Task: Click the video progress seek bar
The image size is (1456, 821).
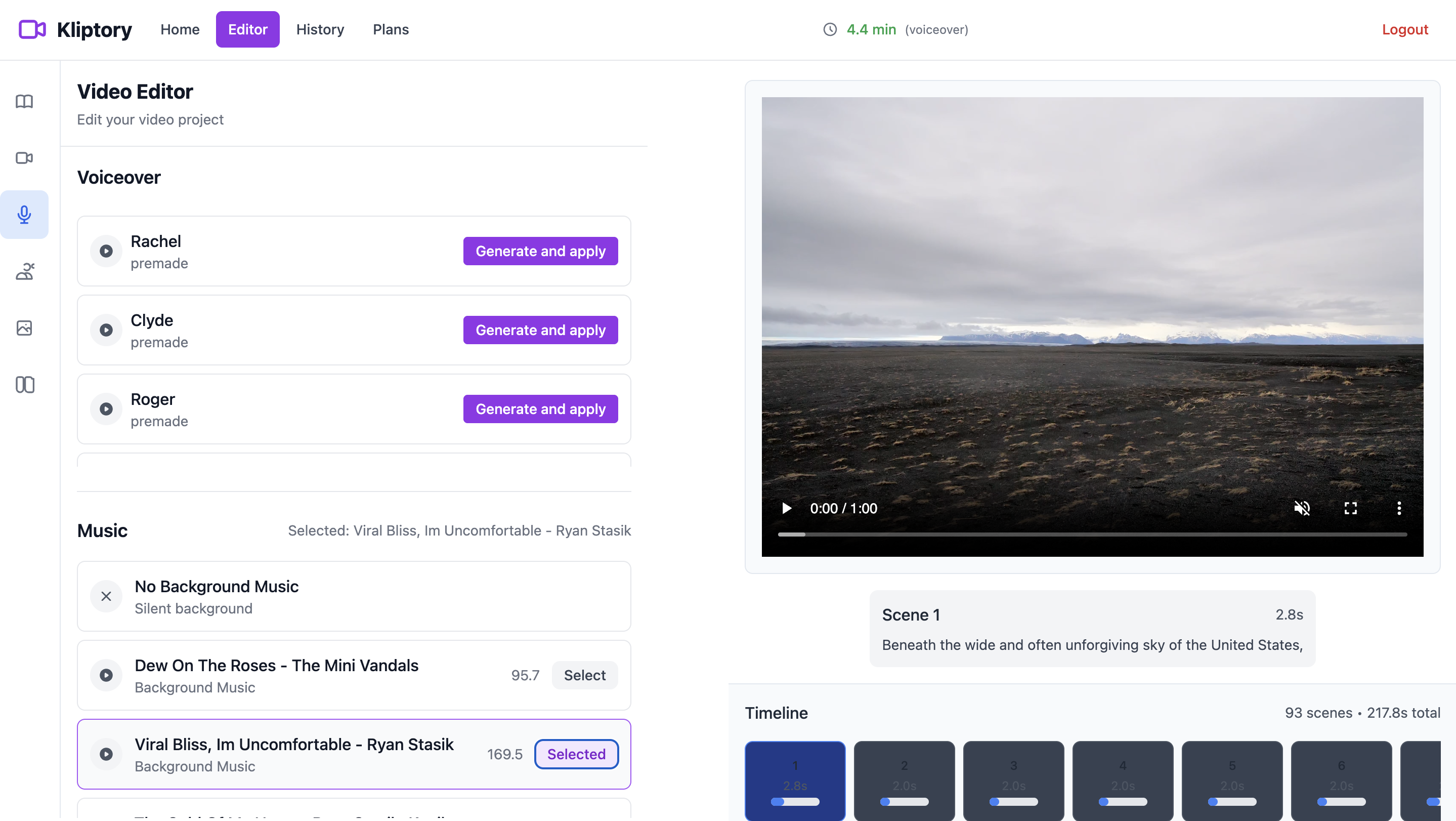Action: [1092, 535]
